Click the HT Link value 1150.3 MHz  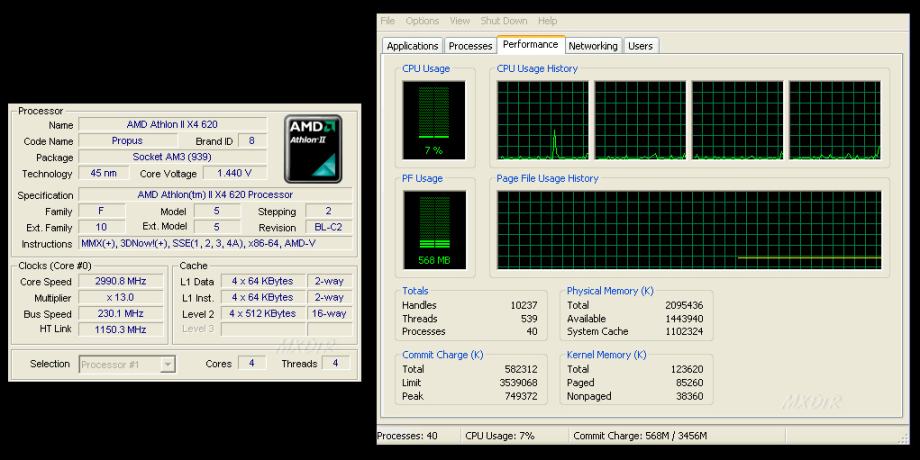click(x=121, y=329)
